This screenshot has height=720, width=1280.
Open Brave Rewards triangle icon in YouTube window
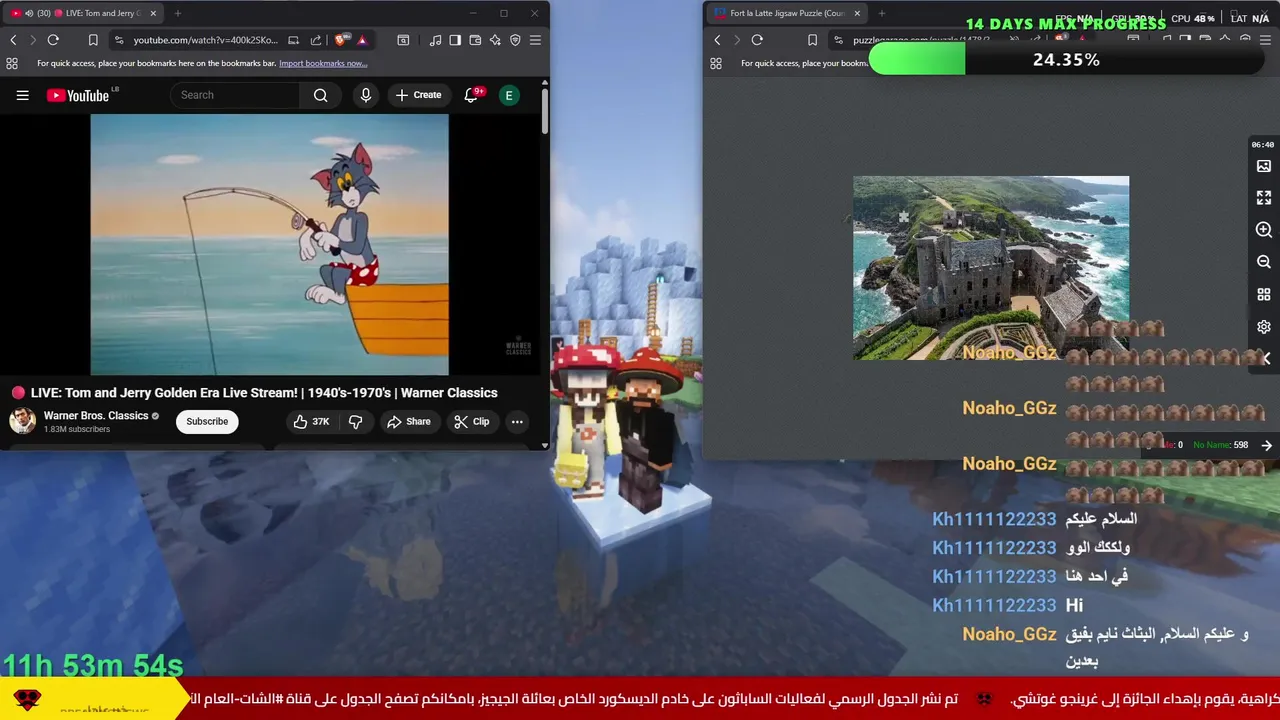(362, 40)
